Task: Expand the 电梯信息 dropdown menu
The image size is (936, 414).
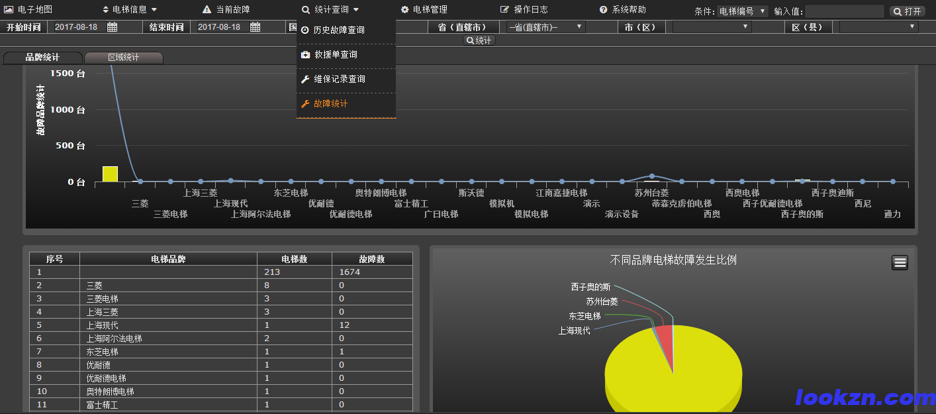Action: tap(130, 9)
